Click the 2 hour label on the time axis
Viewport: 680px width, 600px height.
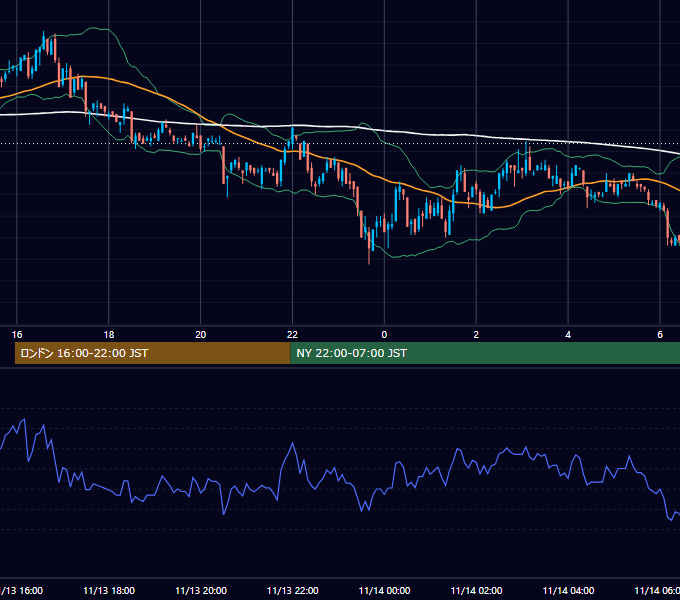(476, 335)
